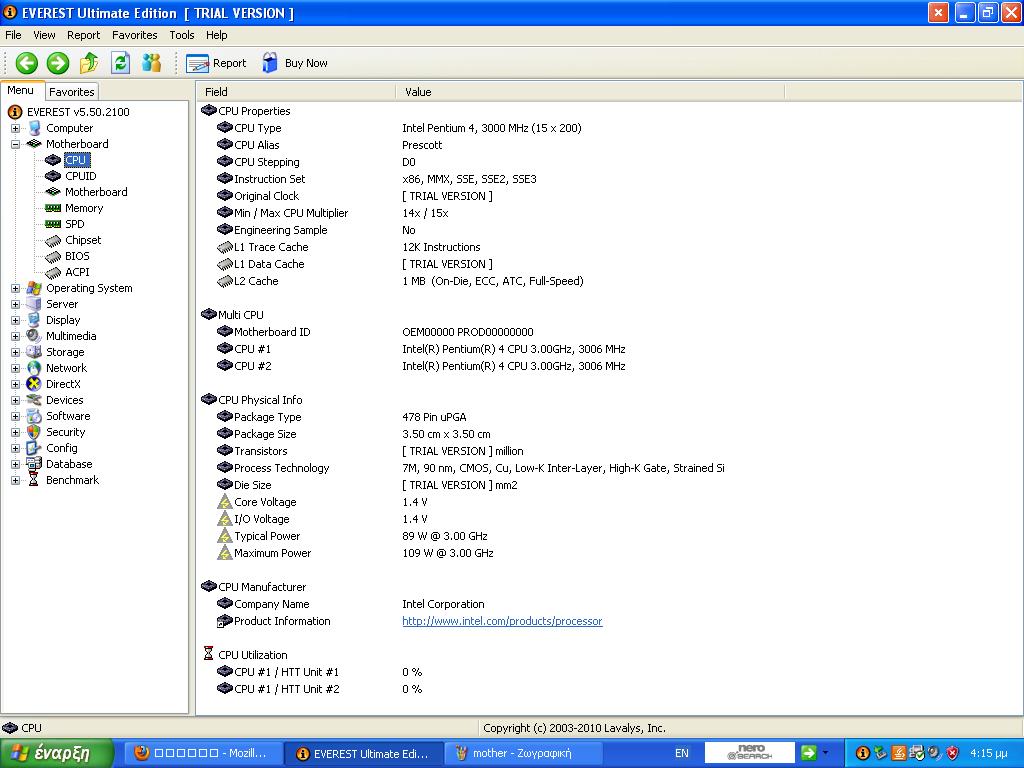The height and width of the screenshot is (768, 1024).
Task: Click the Typical Power voltage icon
Action: (x=224, y=536)
